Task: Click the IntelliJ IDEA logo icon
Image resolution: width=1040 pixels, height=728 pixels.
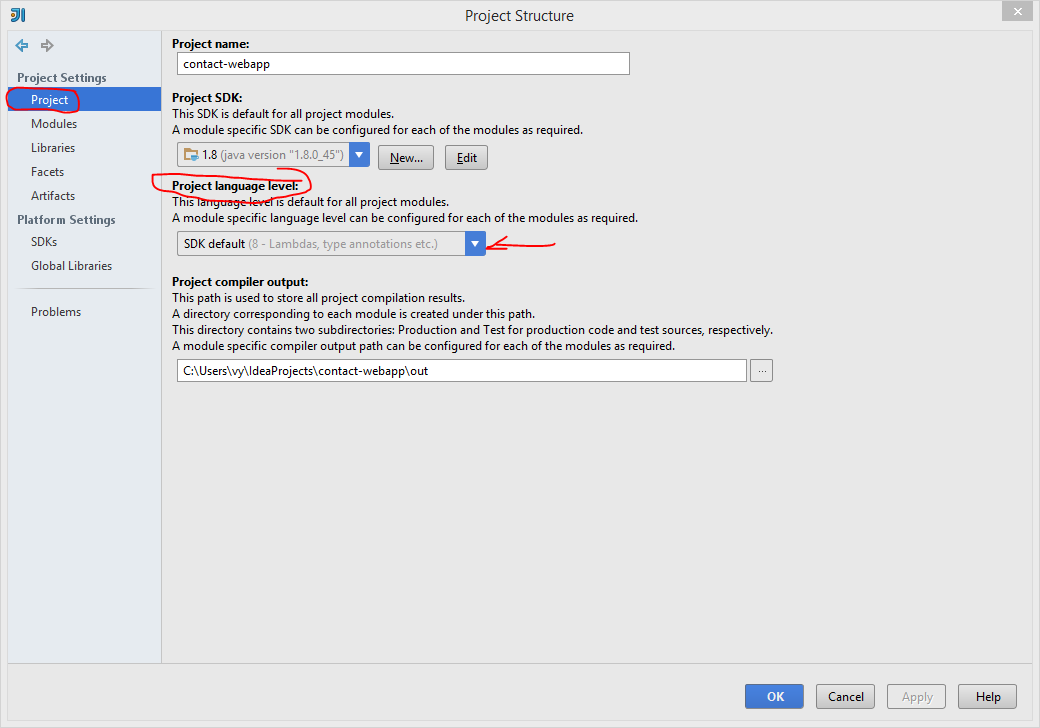Action: click(18, 15)
